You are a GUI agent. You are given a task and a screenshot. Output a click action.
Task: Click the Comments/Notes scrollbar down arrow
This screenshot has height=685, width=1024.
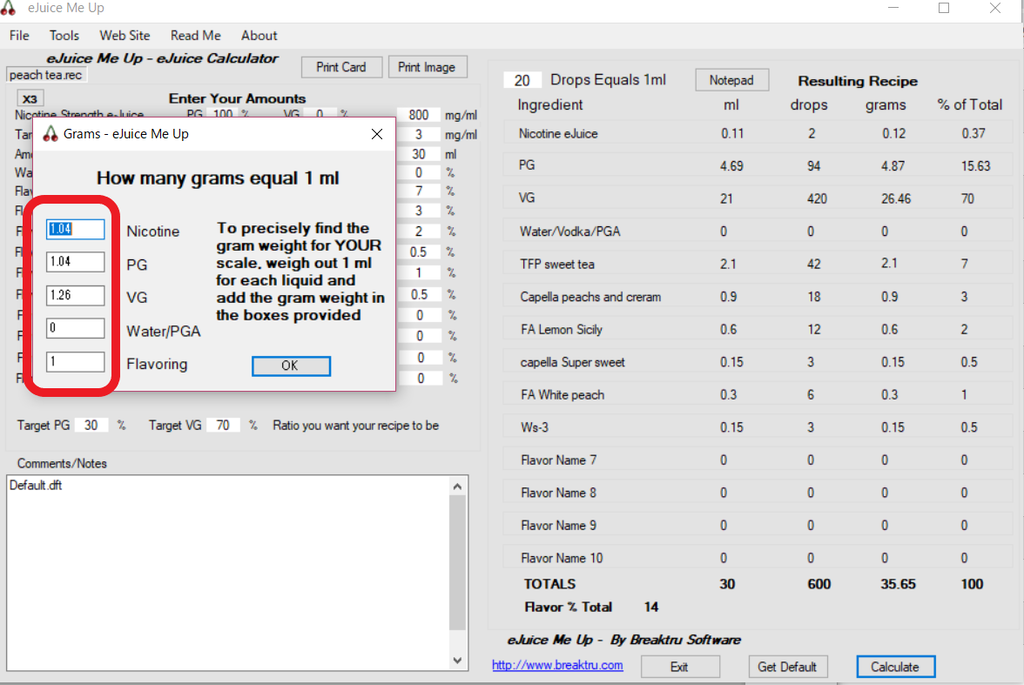click(458, 660)
